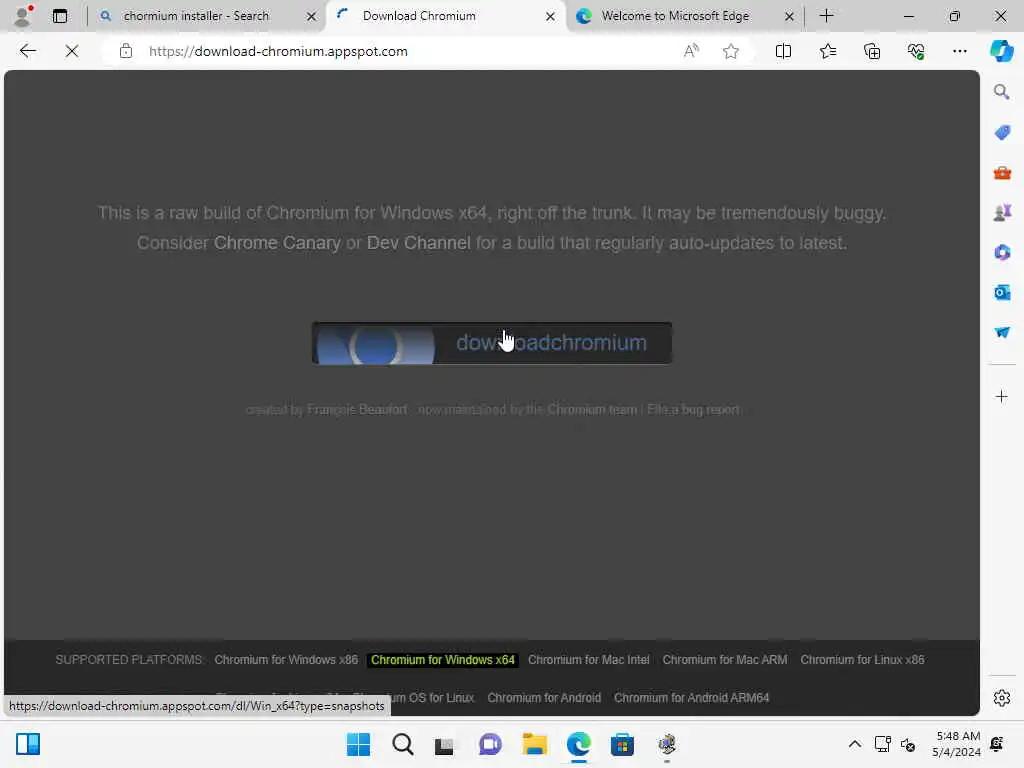Viewport: 1024px width, 768px height.
Task: Open sidebar Tools briefcase icon
Action: [x=1002, y=173]
